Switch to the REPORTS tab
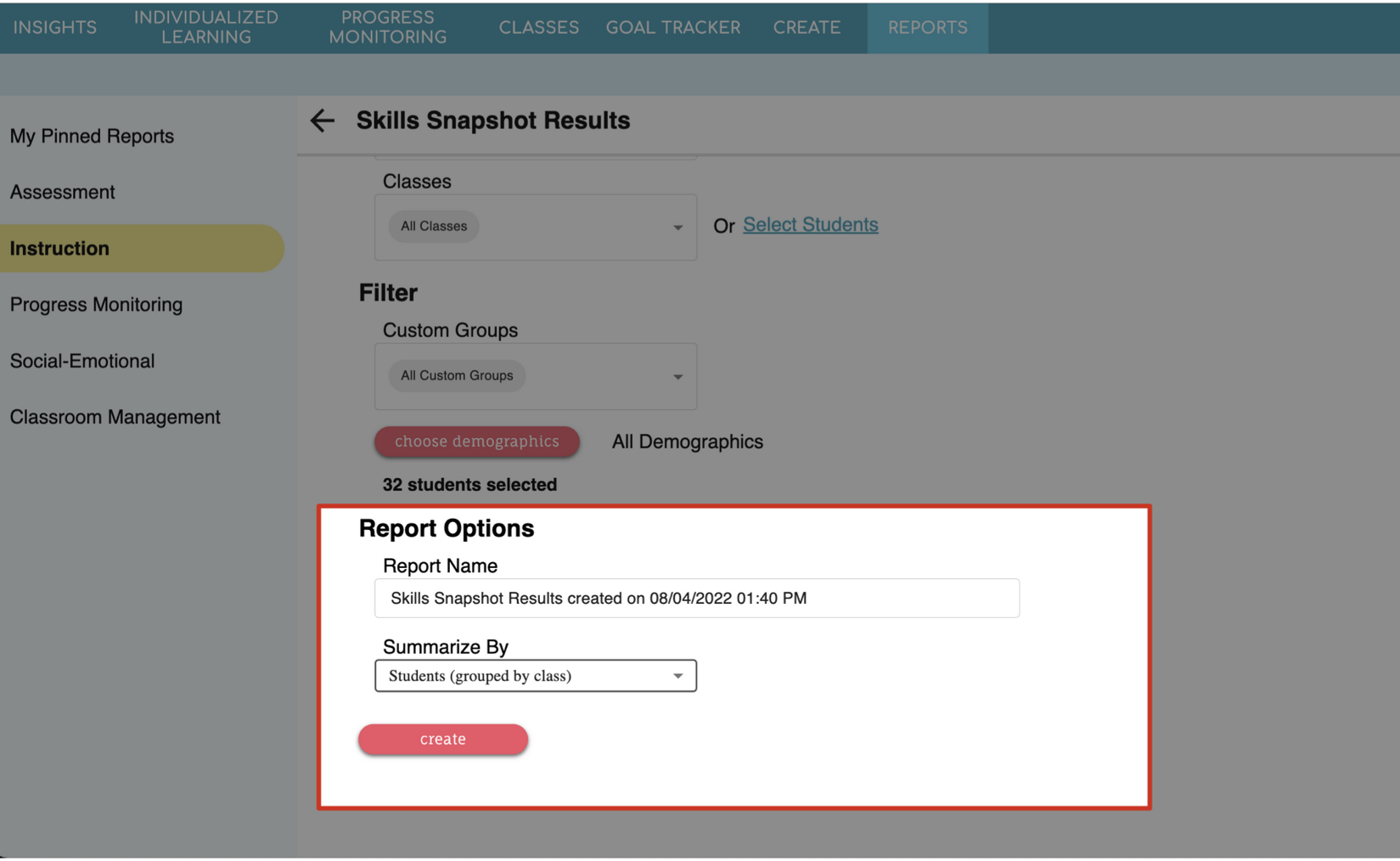 pyautogui.click(x=927, y=27)
